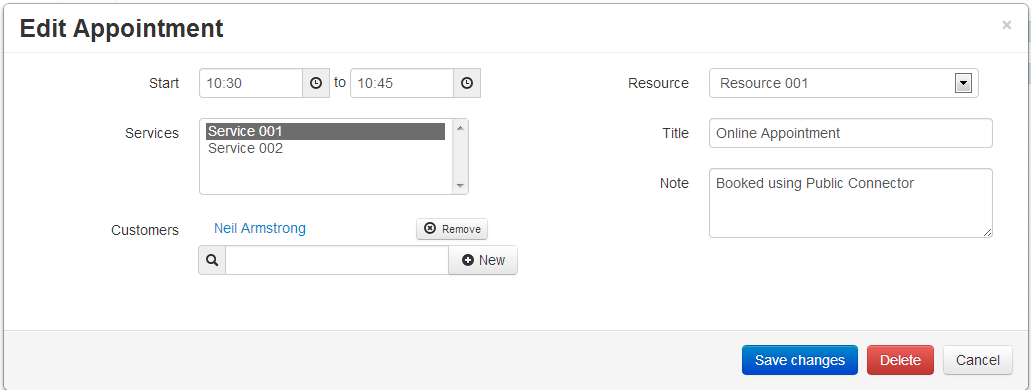Open the Resource 001 combo box
The width and height of the screenshot is (1031, 390).
pyautogui.click(x=844, y=84)
